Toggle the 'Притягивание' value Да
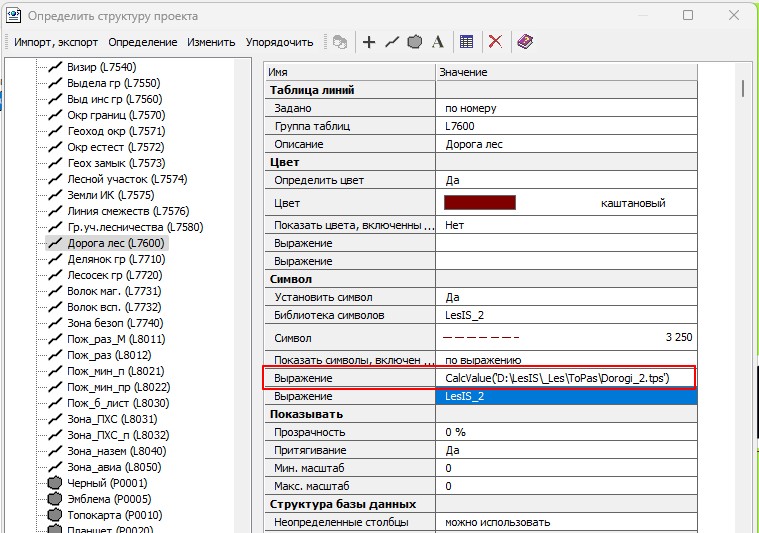This screenshot has height=533, width=759. pyautogui.click(x=453, y=450)
